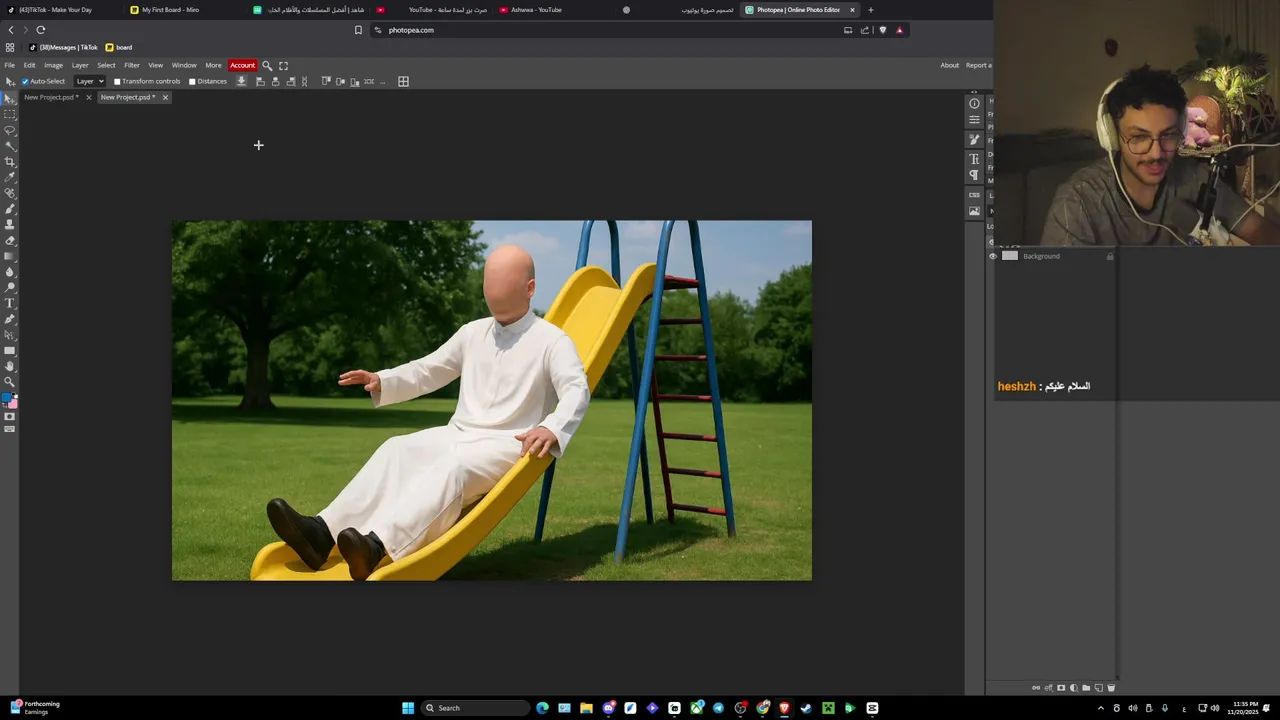Image resolution: width=1280 pixels, height=720 pixels.
Task: Open the Filter menu
Action: point(132,65)
